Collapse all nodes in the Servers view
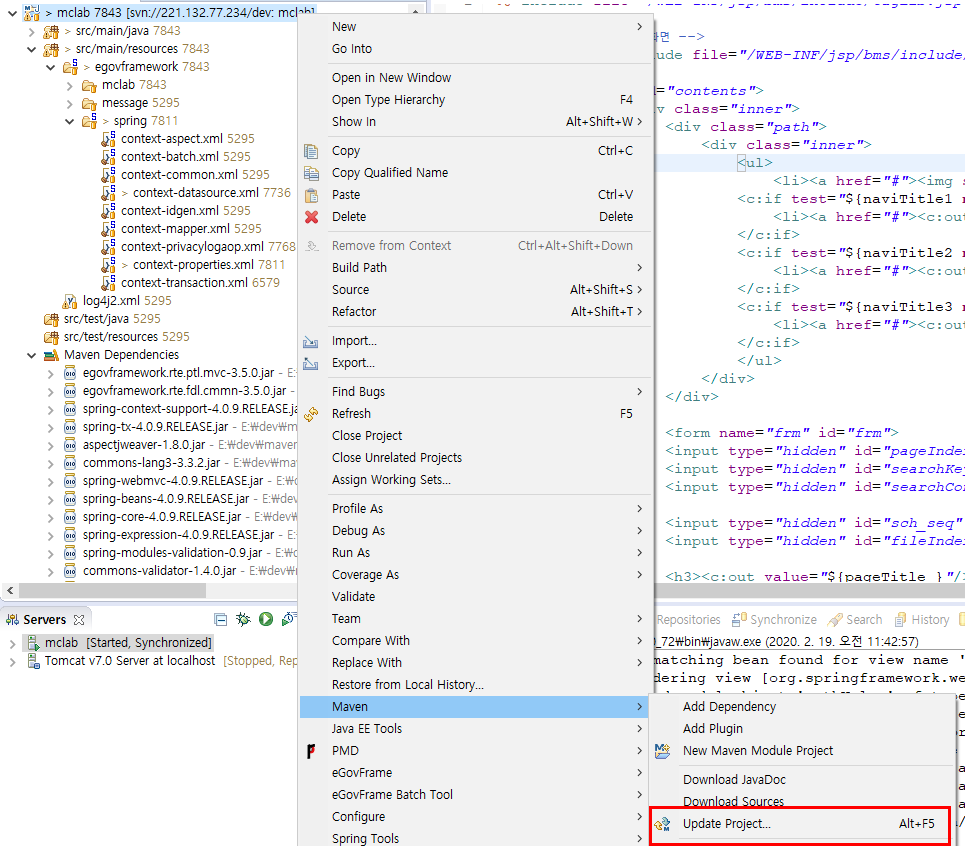Image resolution: width=965 pixels, height=846 pixels. point(219,620)
